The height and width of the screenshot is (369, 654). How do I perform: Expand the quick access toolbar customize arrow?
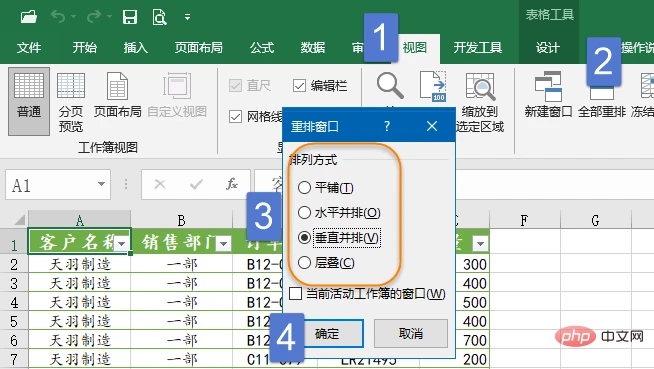coord(187,17)
